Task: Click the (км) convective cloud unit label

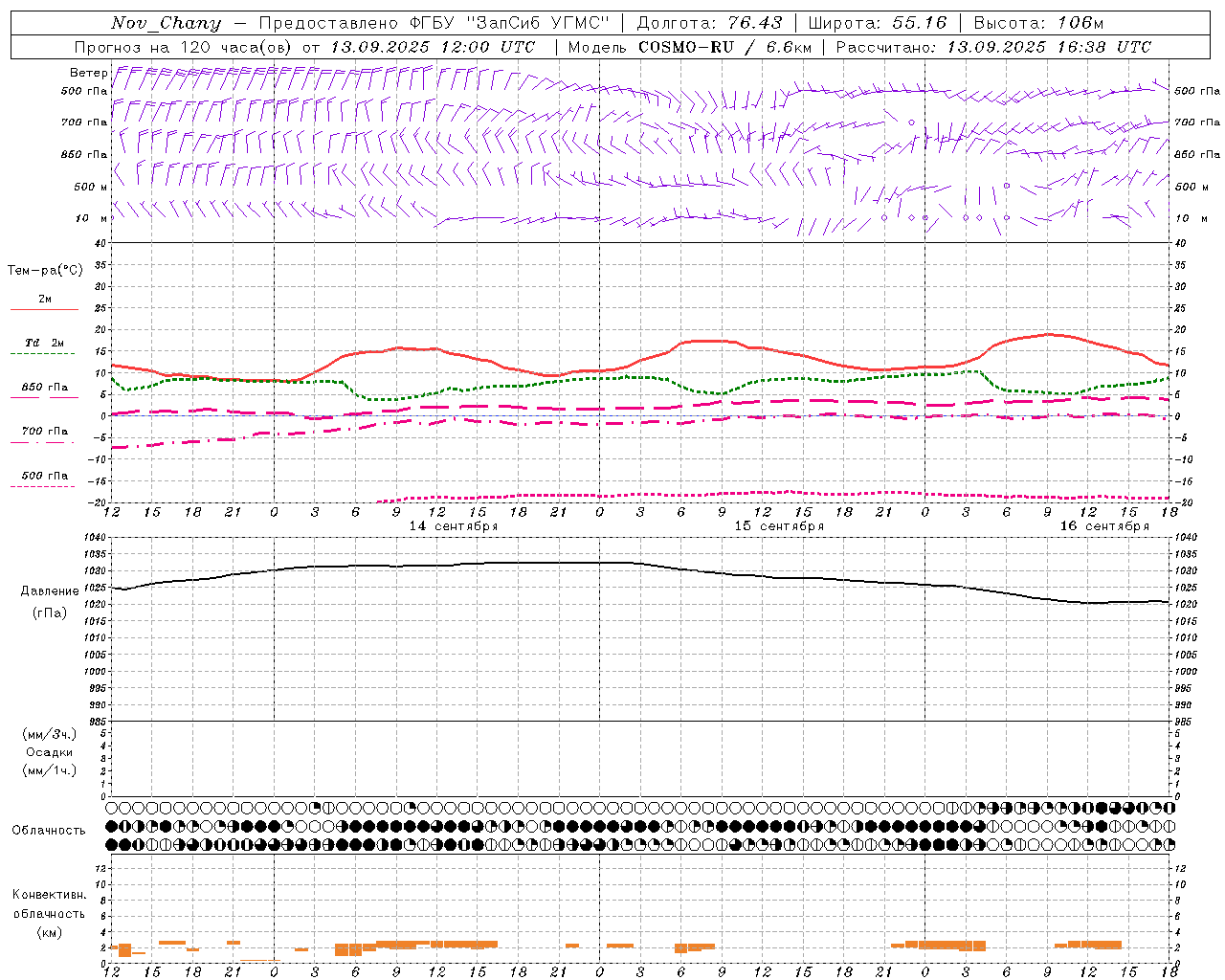Action: click(50, 931)
